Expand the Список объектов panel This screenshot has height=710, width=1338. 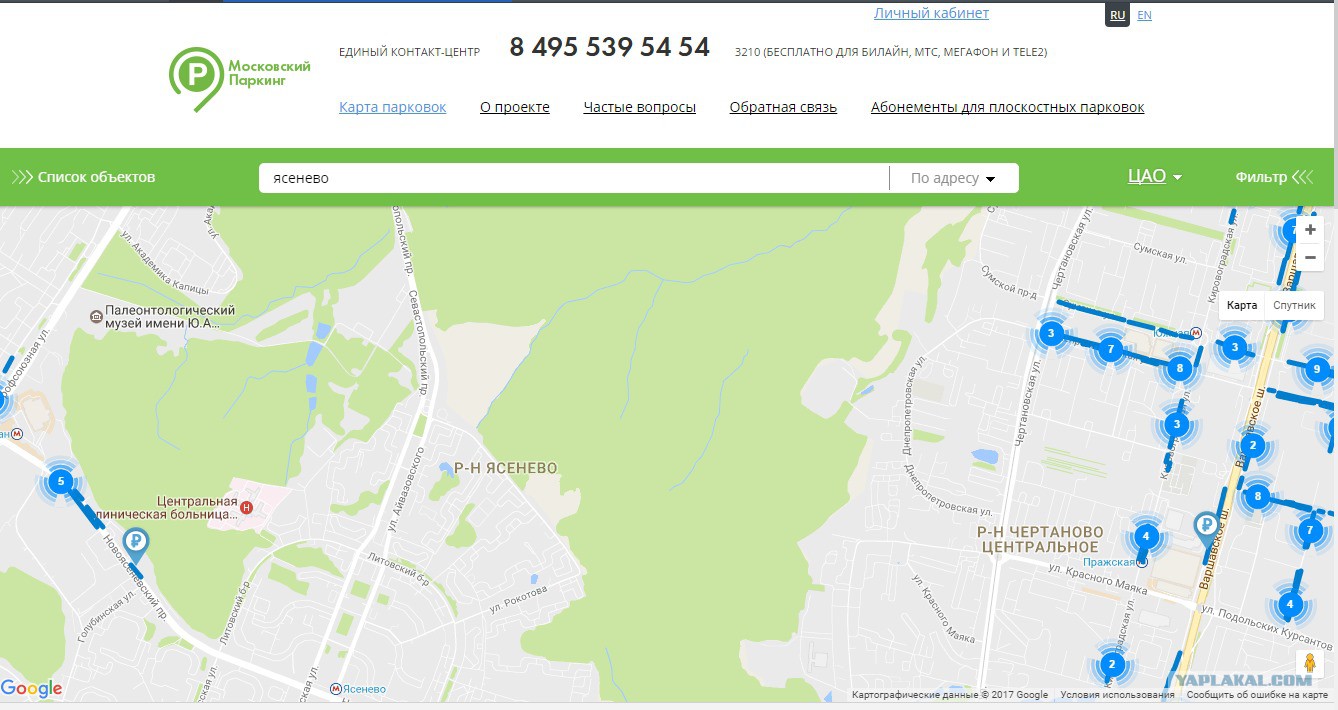click(x=84, y=177)
